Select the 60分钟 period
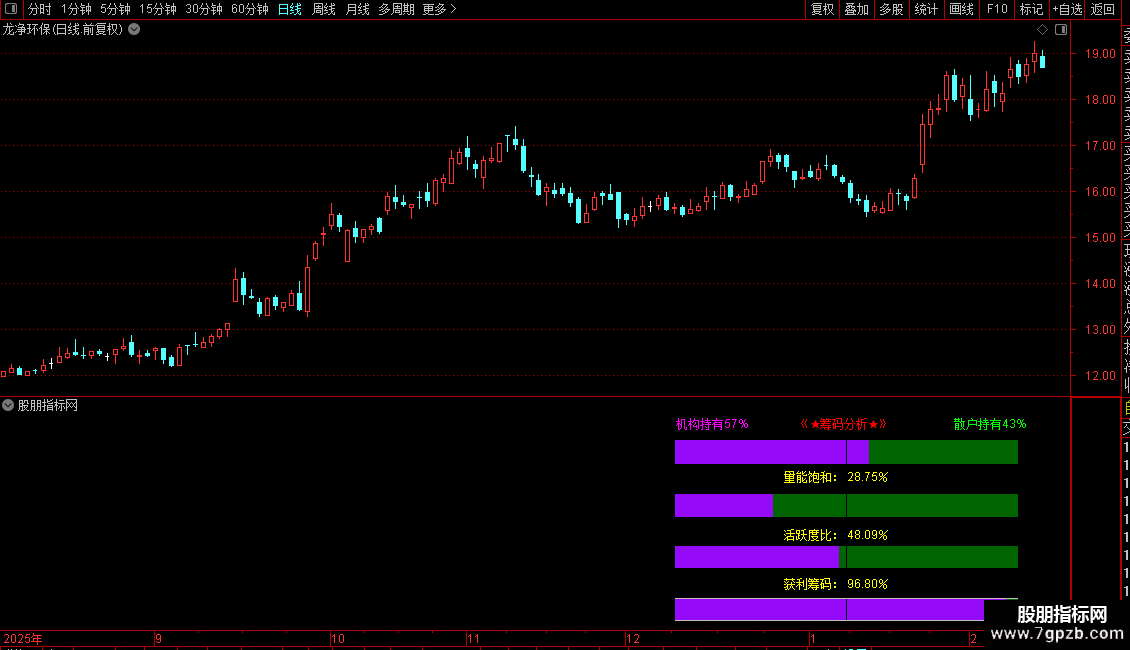Viewport: 1130px width, 650px height. [x=250, y=9]
